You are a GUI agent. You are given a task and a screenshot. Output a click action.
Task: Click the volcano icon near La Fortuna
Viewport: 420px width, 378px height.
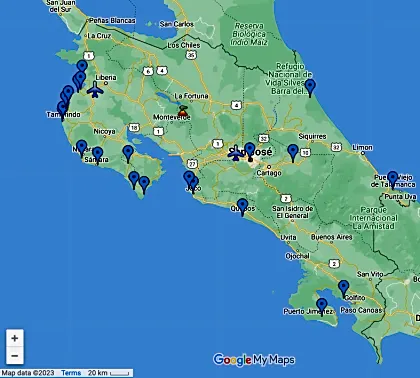pos(182,110)
